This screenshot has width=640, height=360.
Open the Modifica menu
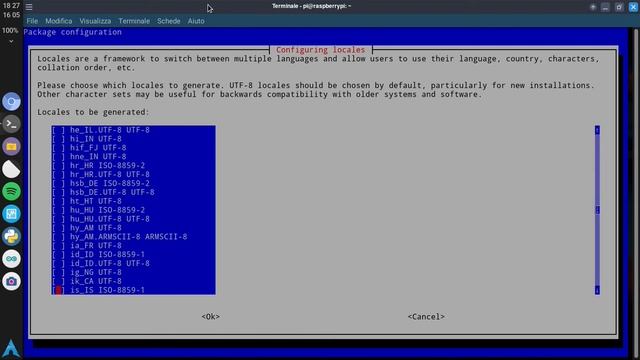(59, 21)
